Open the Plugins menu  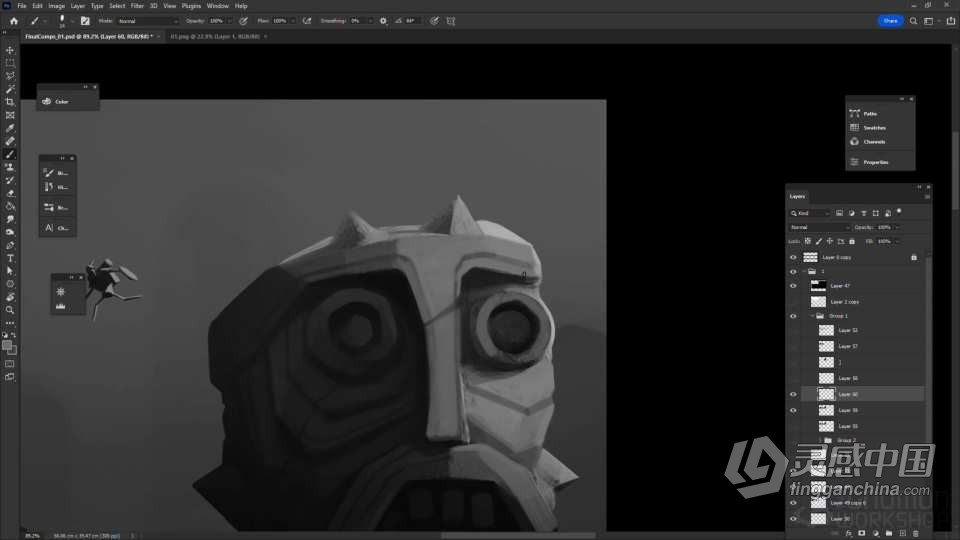pyautogui.click(x=191, y=6)
